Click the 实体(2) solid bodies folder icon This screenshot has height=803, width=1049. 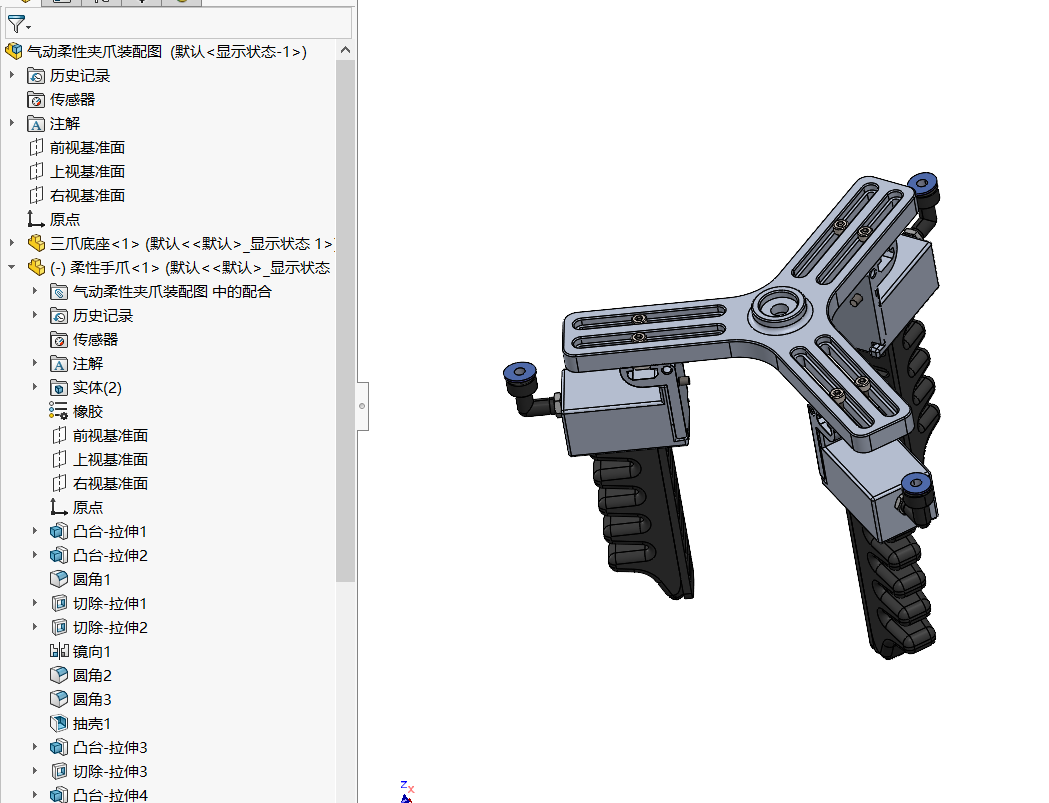tap(59, 388)
